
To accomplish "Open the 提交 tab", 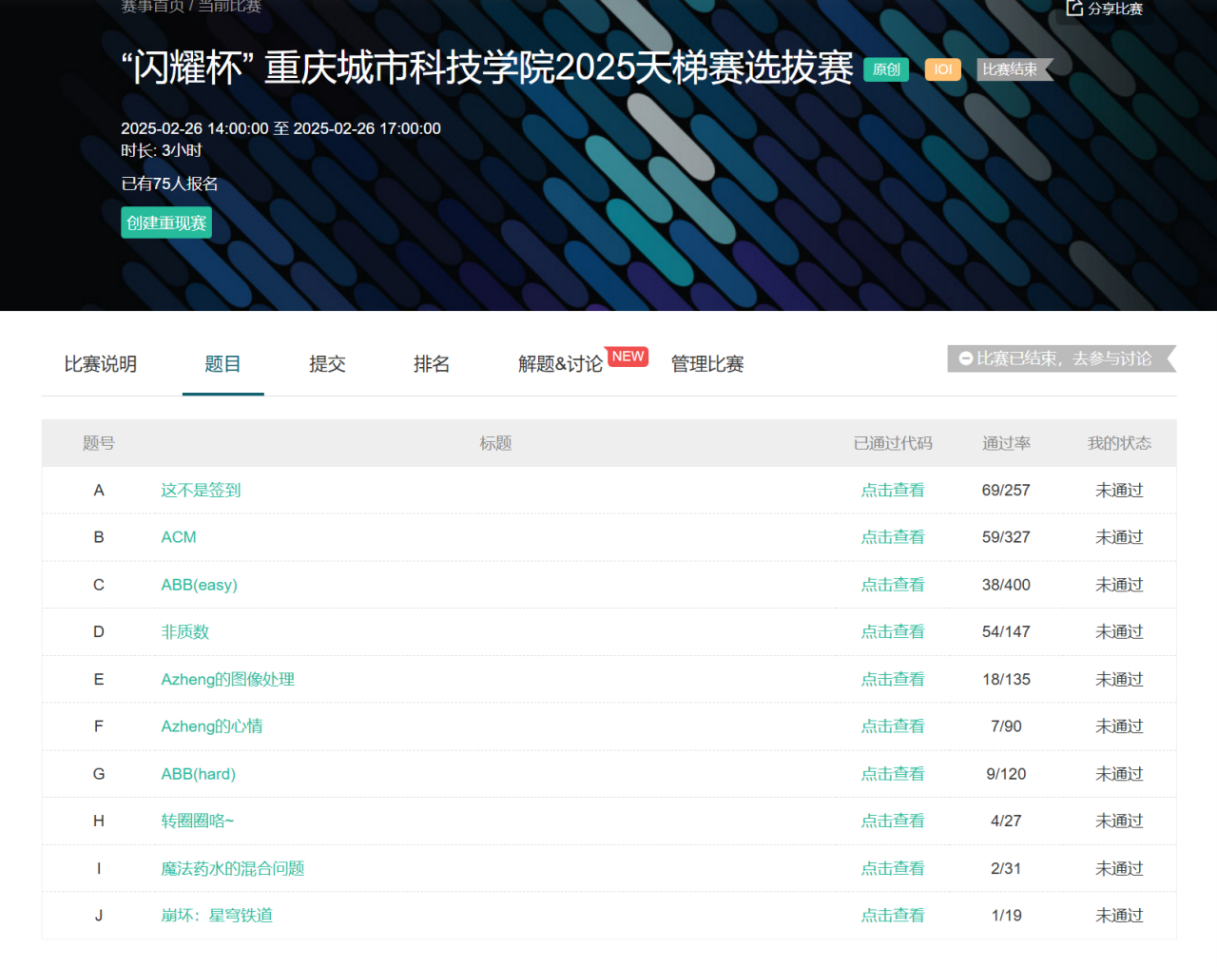I will pos(327,365).
